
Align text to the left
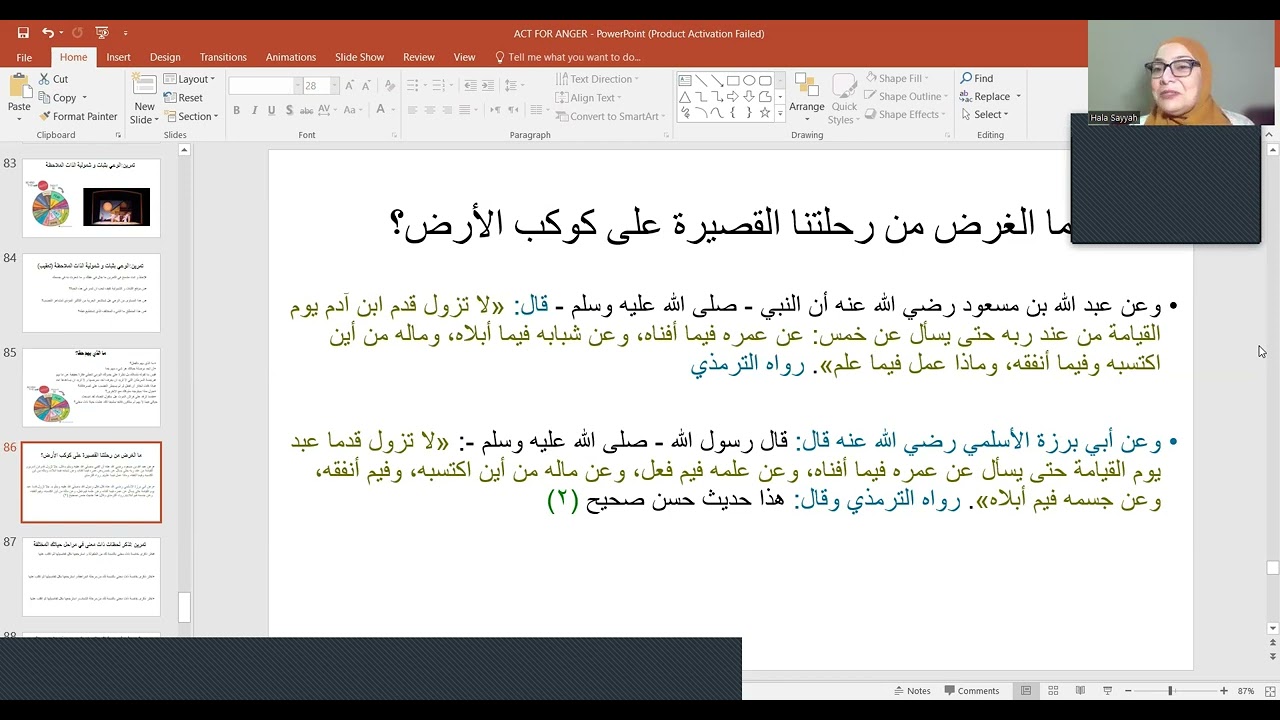(x=412, y=110)
